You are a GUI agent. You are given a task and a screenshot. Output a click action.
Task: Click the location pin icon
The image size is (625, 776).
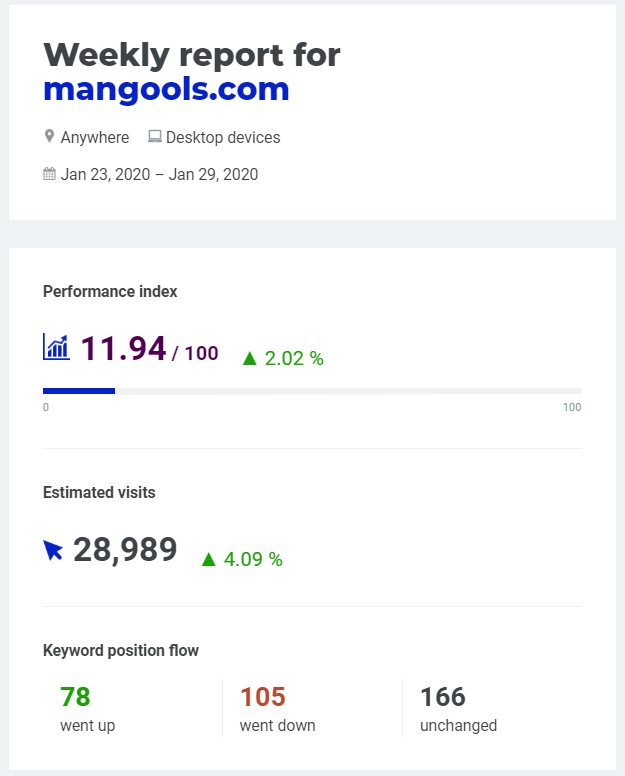[x=49, y=136]
